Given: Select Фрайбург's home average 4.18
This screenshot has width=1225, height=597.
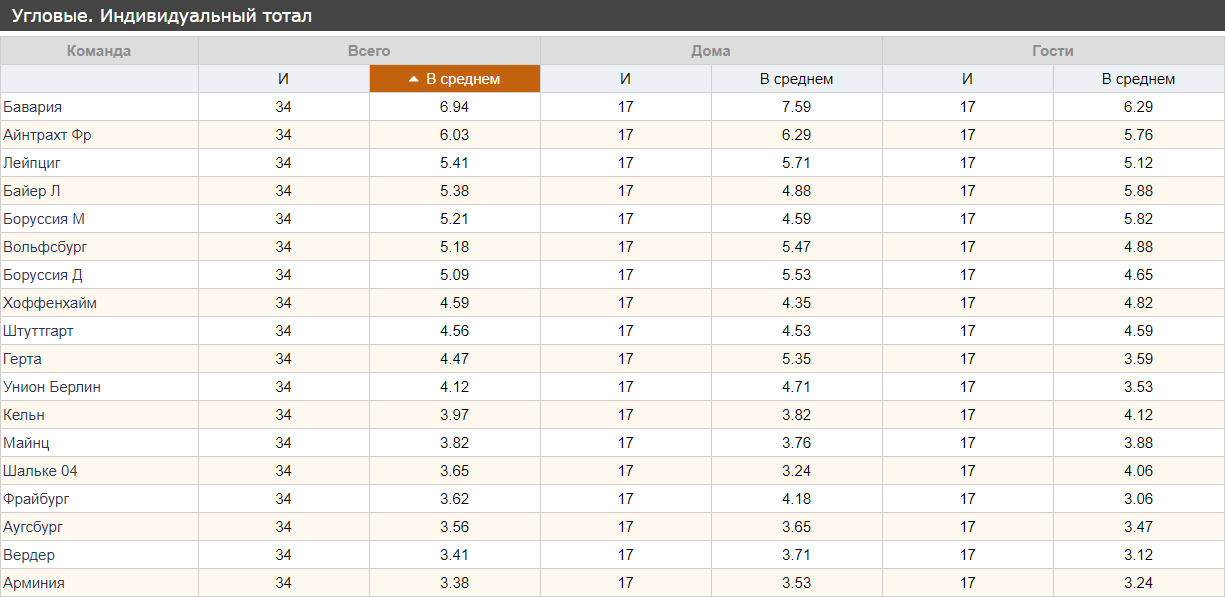Looking at the screenshot, I should [x=797, y=499].
